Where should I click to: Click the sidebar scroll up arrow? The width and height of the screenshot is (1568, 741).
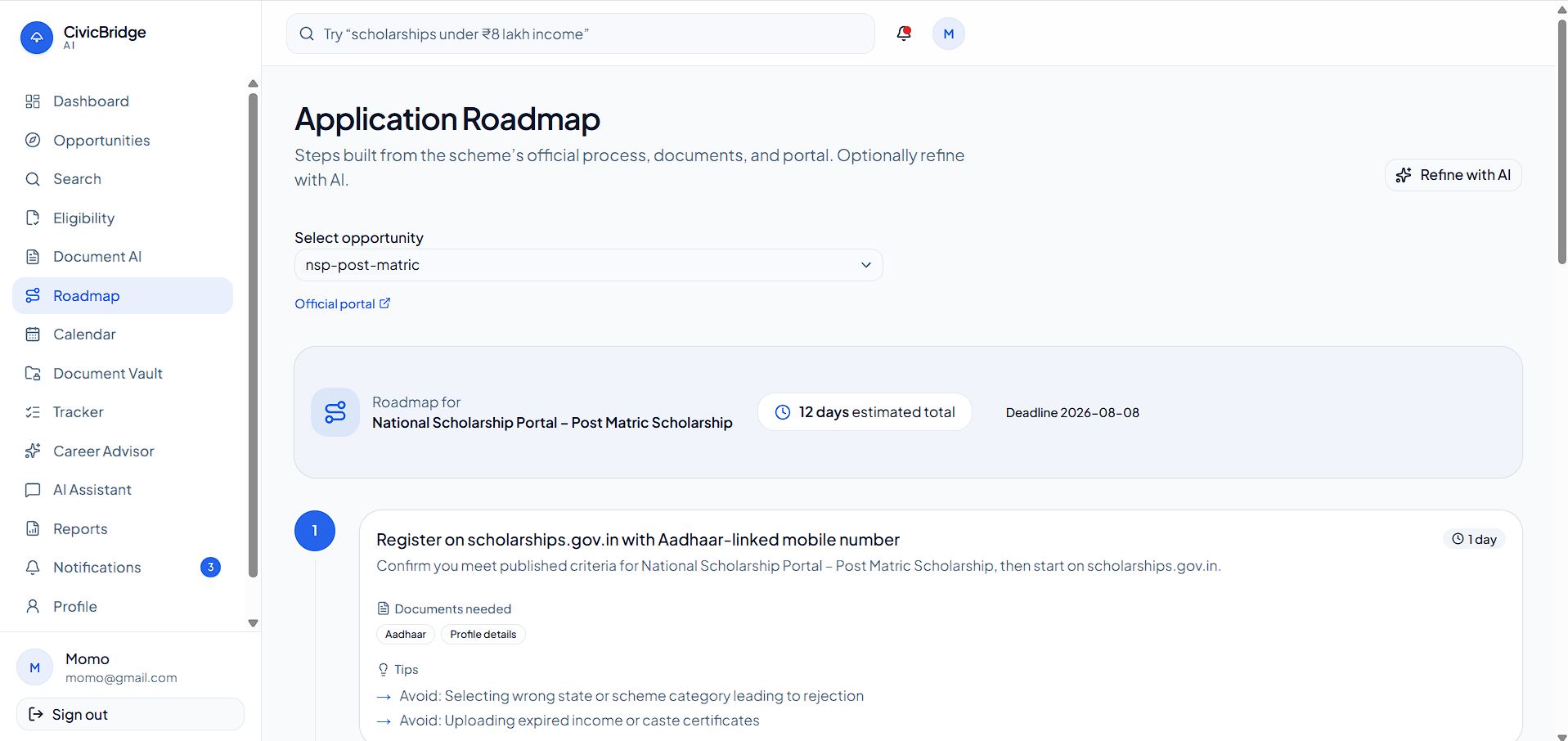click(253, 83)
